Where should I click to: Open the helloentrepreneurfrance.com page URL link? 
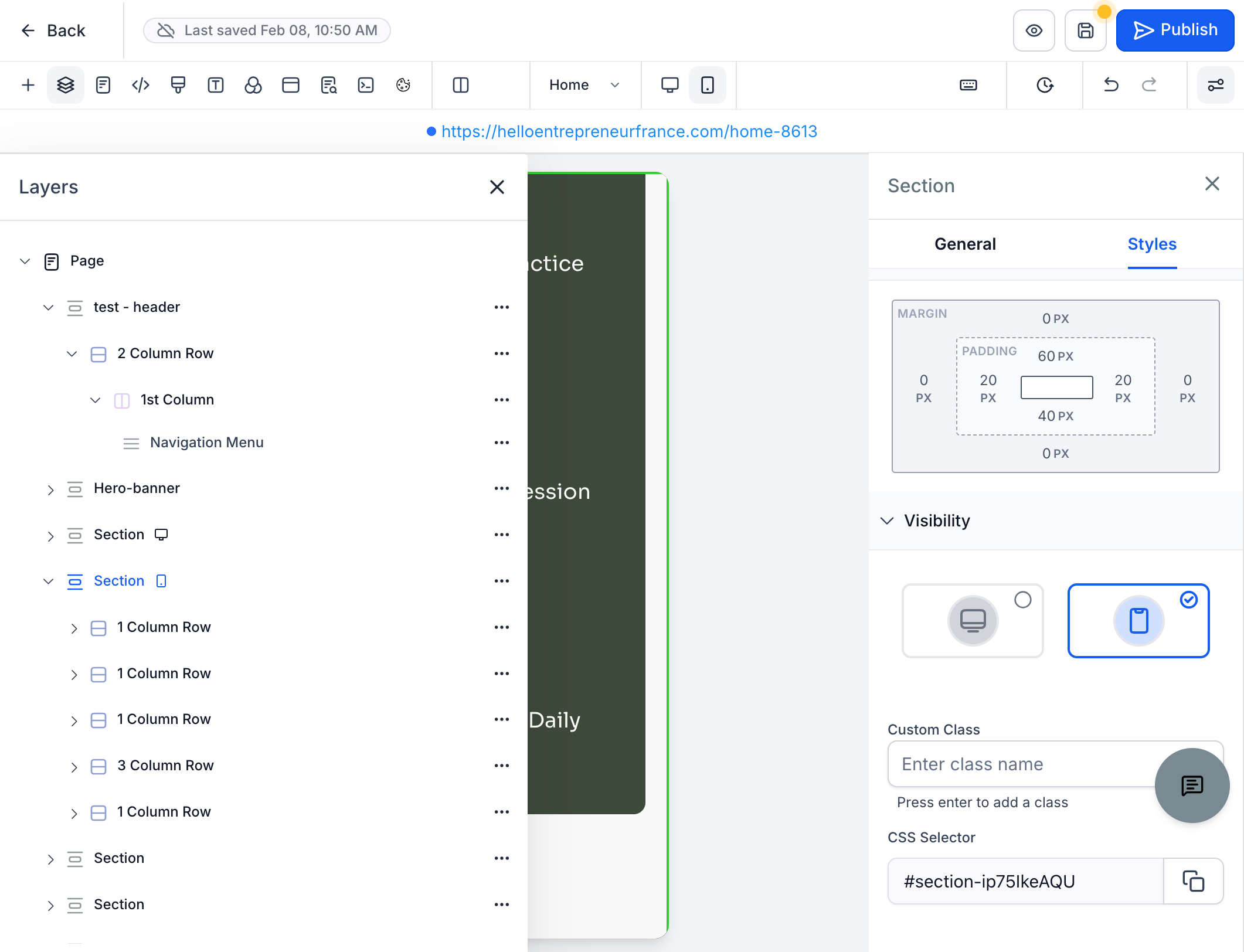629,131
